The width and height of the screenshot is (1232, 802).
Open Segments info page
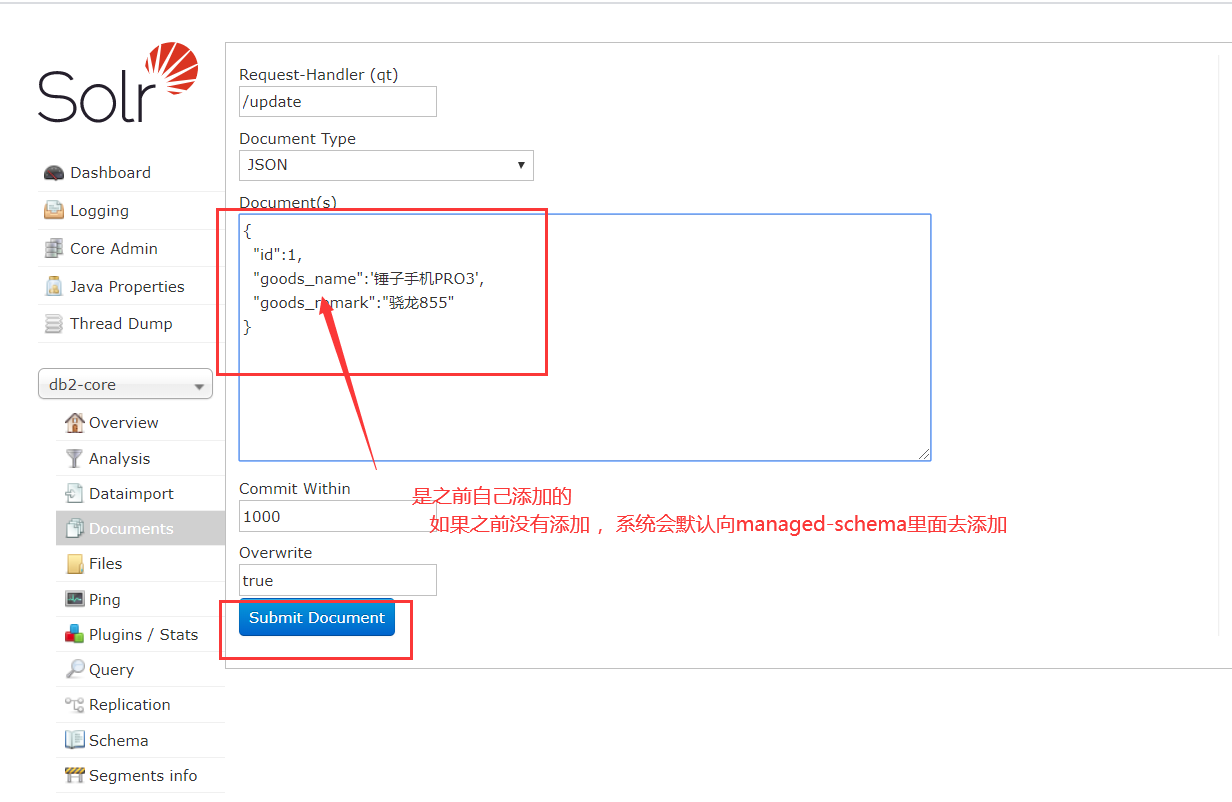pyautogui.click(x=143, y=776)
